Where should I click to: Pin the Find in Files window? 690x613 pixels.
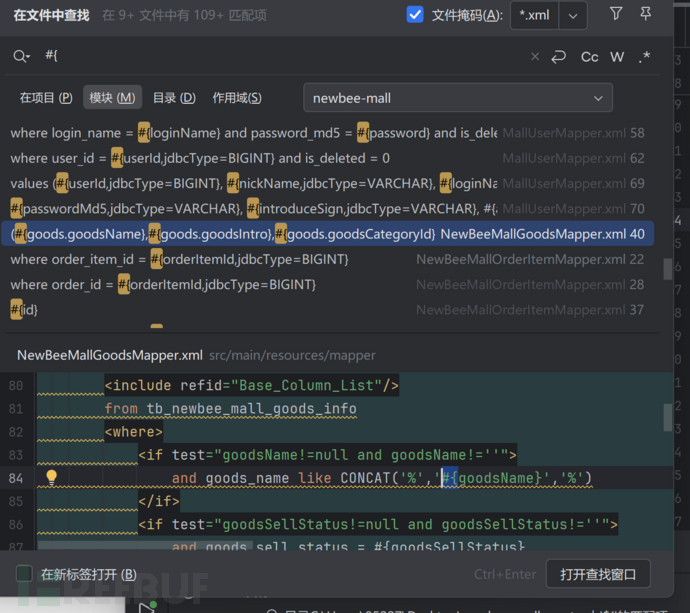pyautogui.click(x=645, y=15)
